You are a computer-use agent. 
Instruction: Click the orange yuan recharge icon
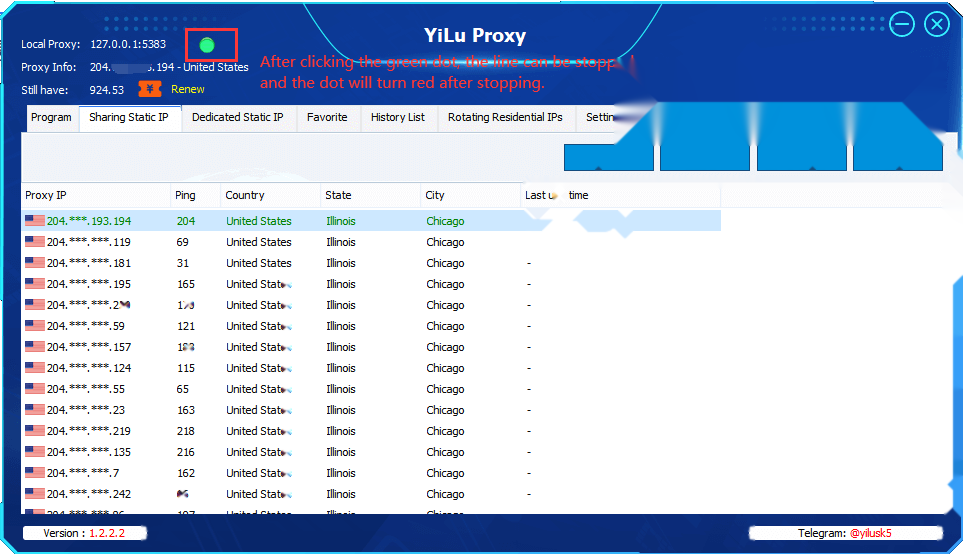(149, 90)
